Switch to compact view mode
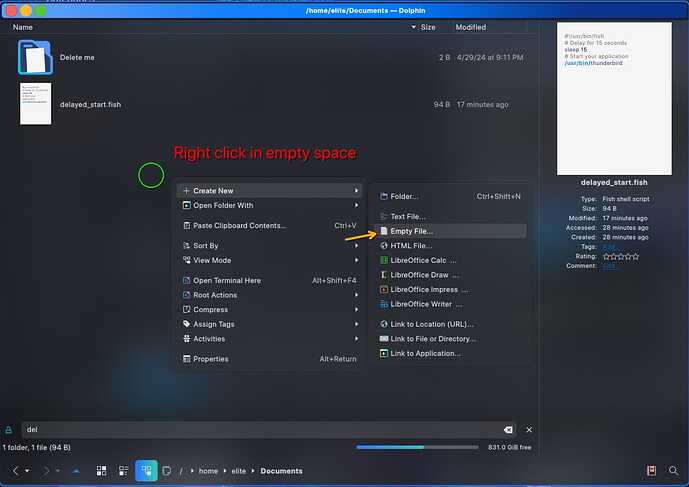 123,470
